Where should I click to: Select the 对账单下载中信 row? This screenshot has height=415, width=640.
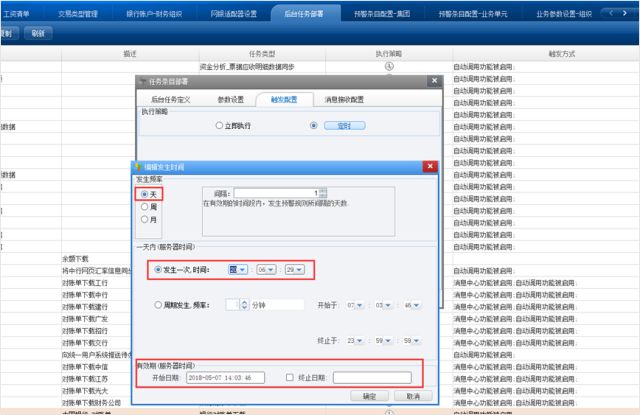point(85,367)
